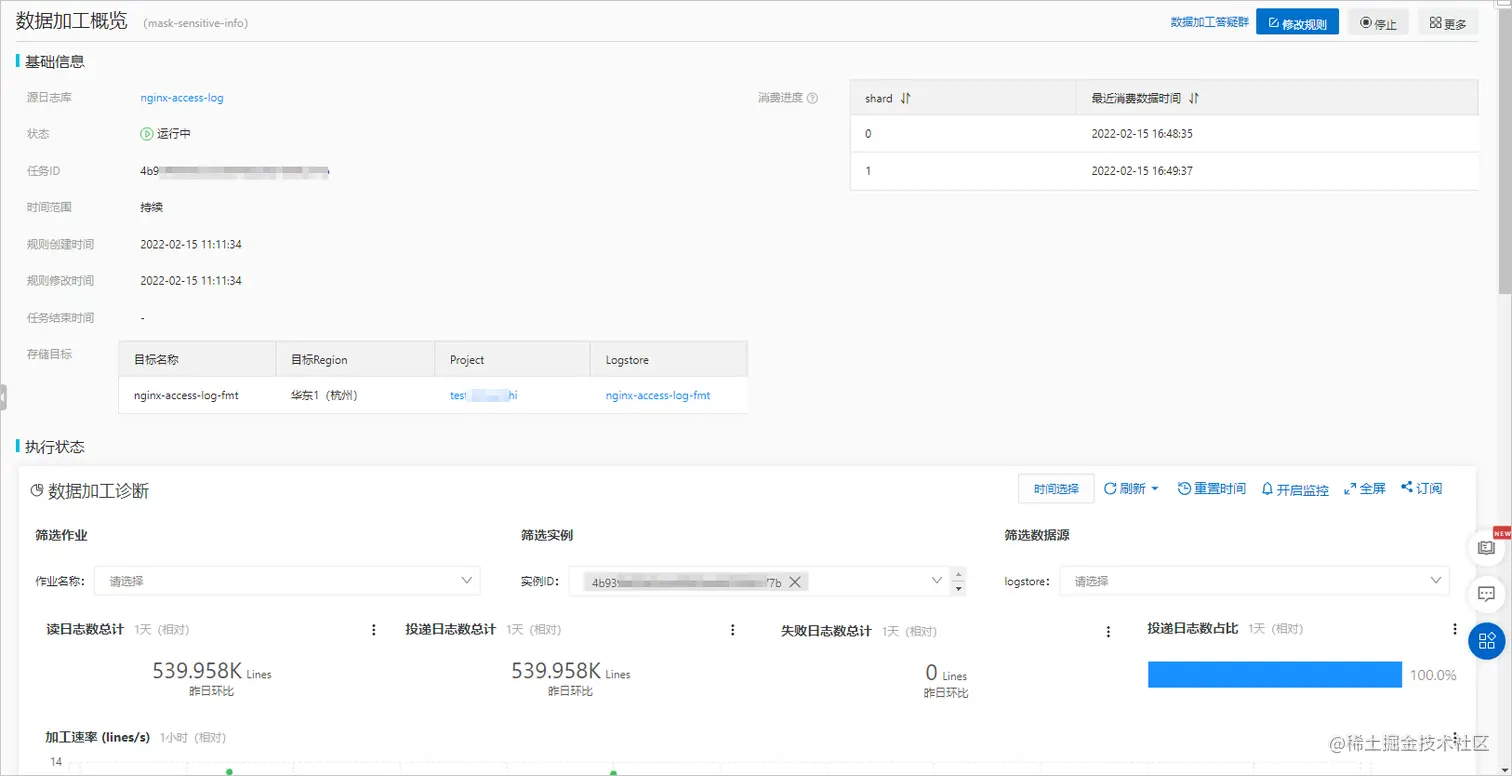1512x776 pixels.
Task: Click the 投递日志数占比 progress bar
Action: (x=1275, y=675)
